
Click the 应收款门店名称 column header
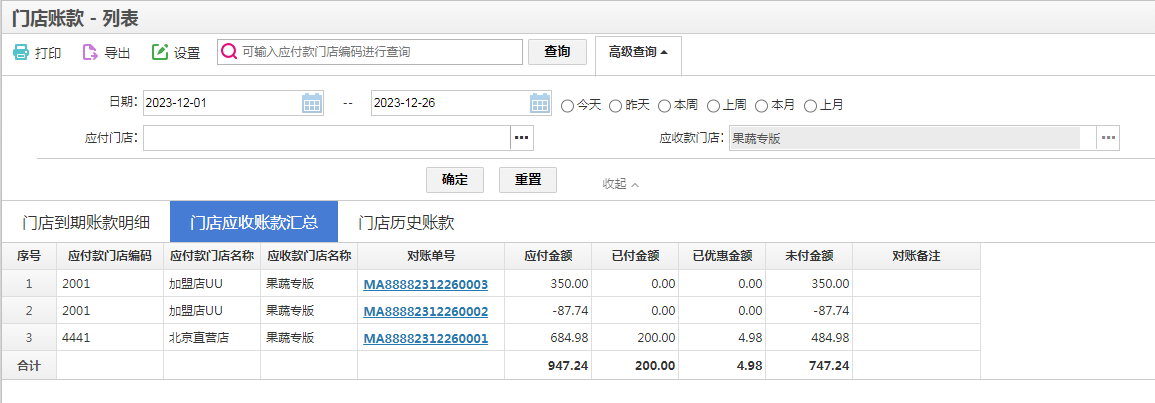(309, 256)
